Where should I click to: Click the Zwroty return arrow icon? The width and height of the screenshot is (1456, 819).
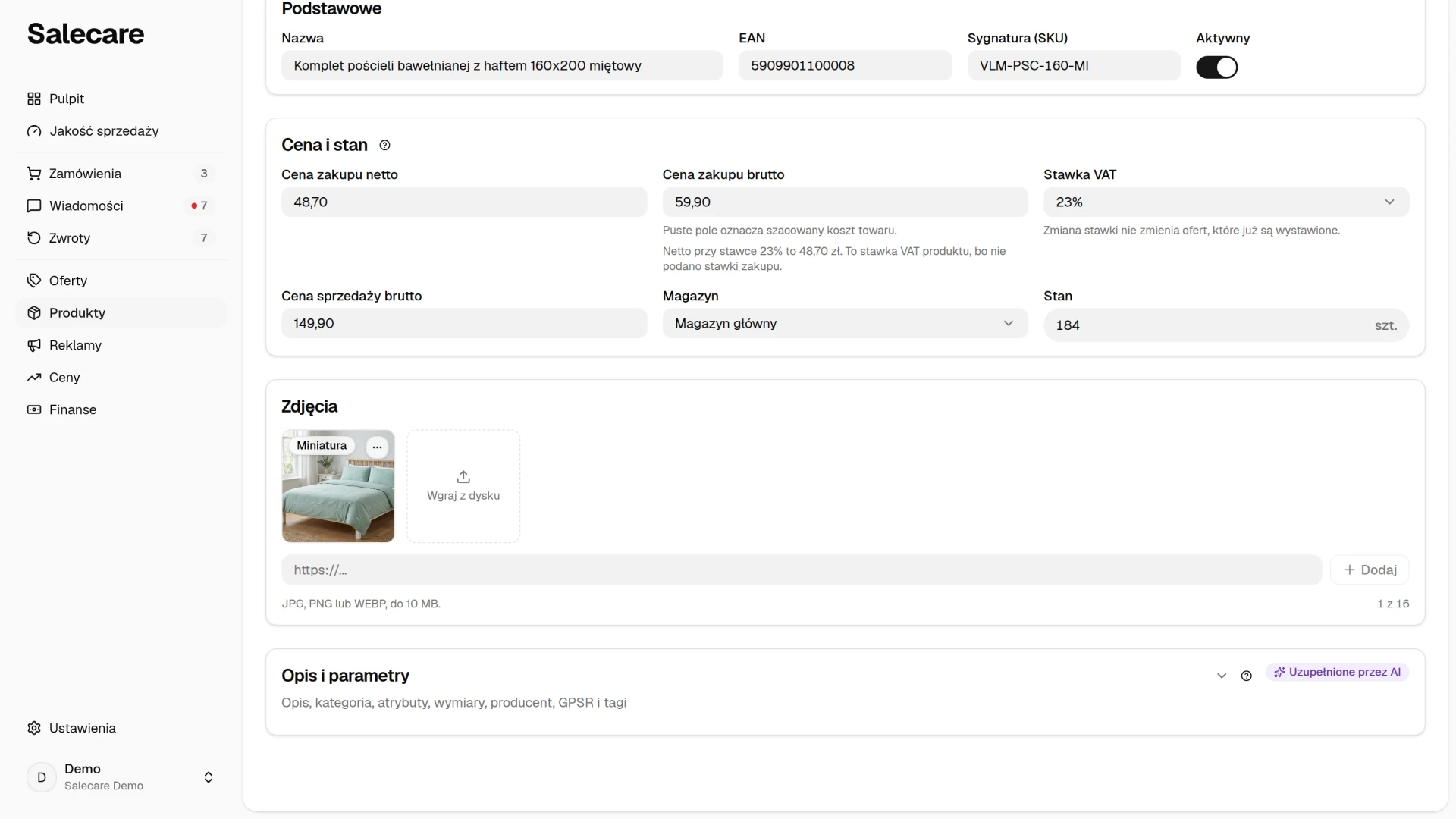point(34,238)
